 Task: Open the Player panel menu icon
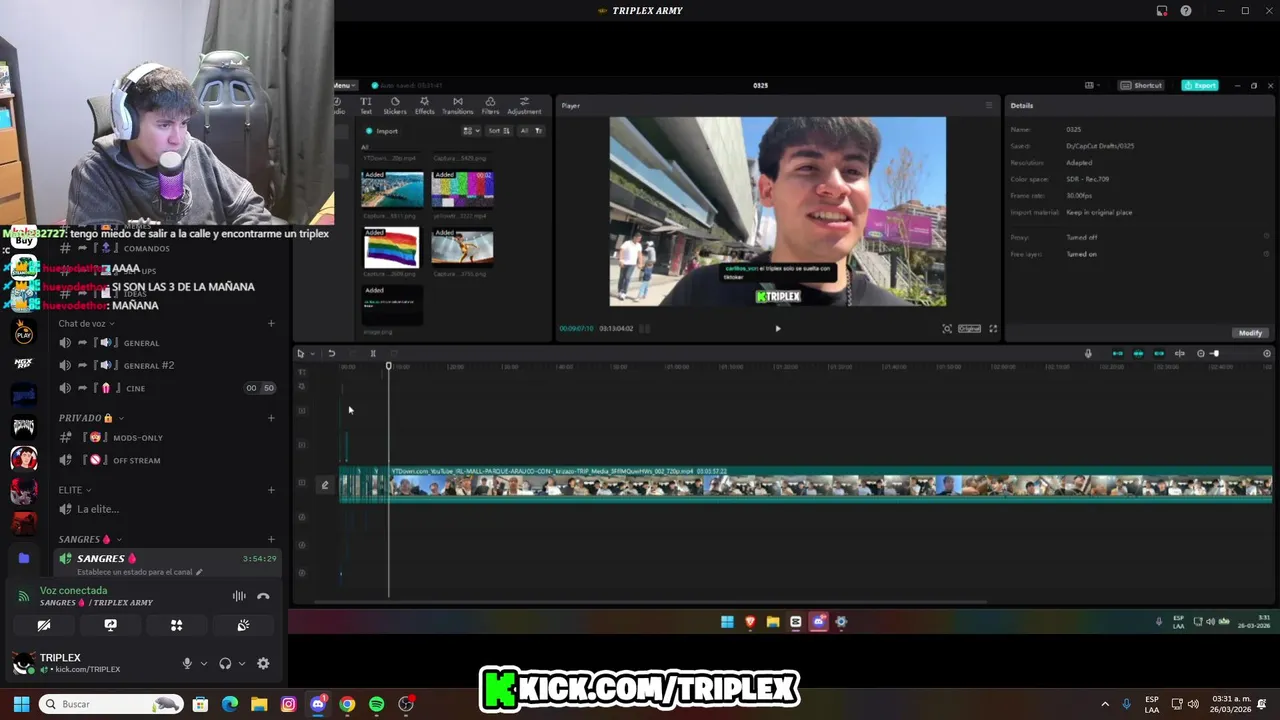pos(990,105)
